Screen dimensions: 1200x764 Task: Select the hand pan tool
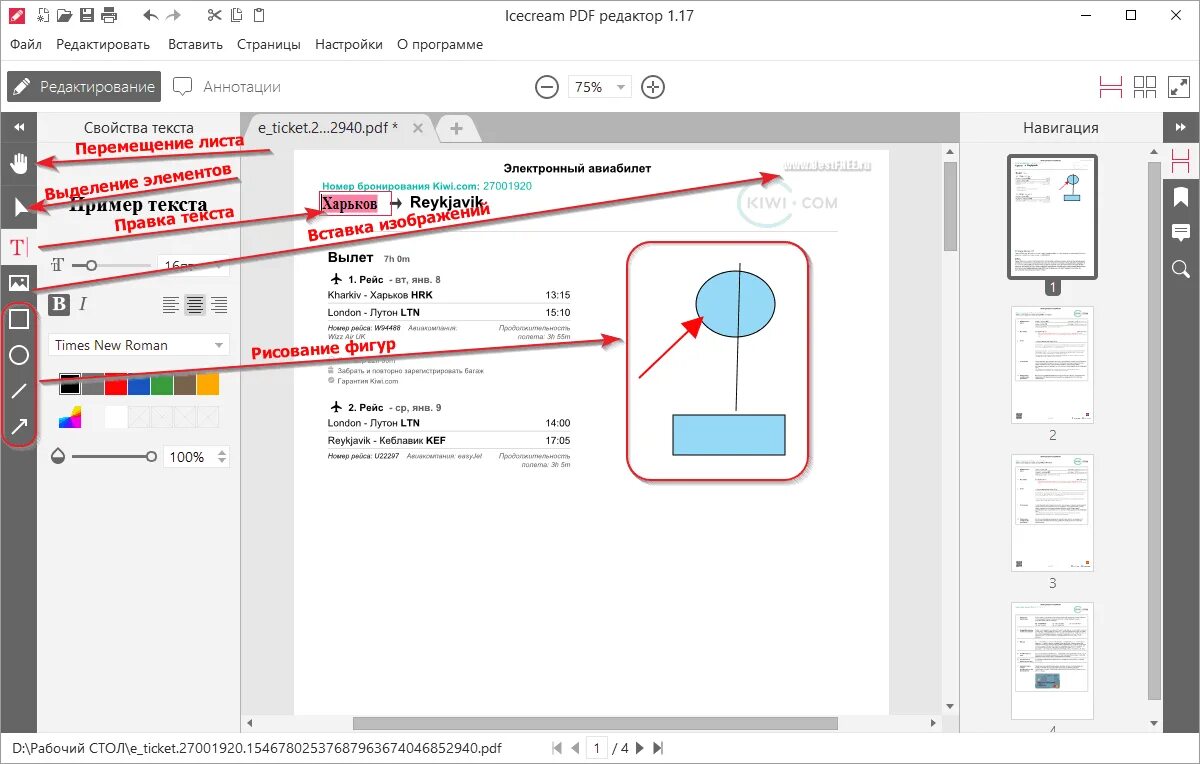[x=18, y=163]
